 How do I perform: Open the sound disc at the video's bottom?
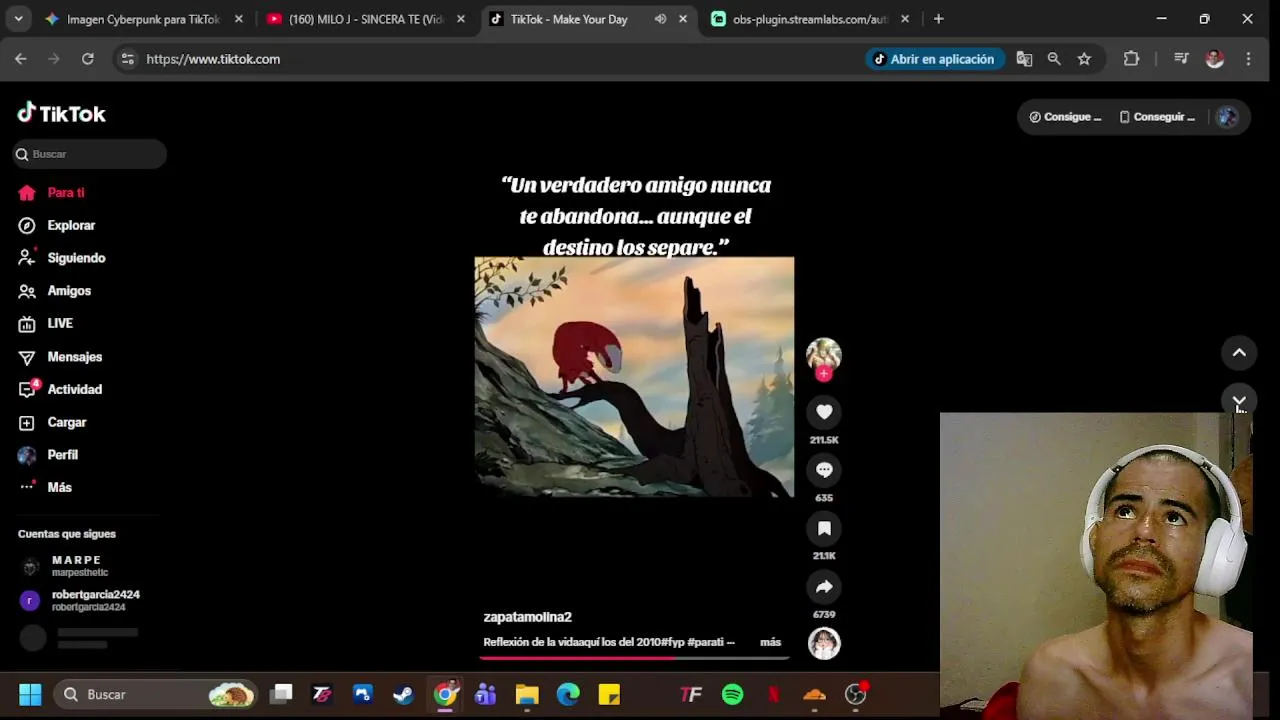click(x=824, y=643)
